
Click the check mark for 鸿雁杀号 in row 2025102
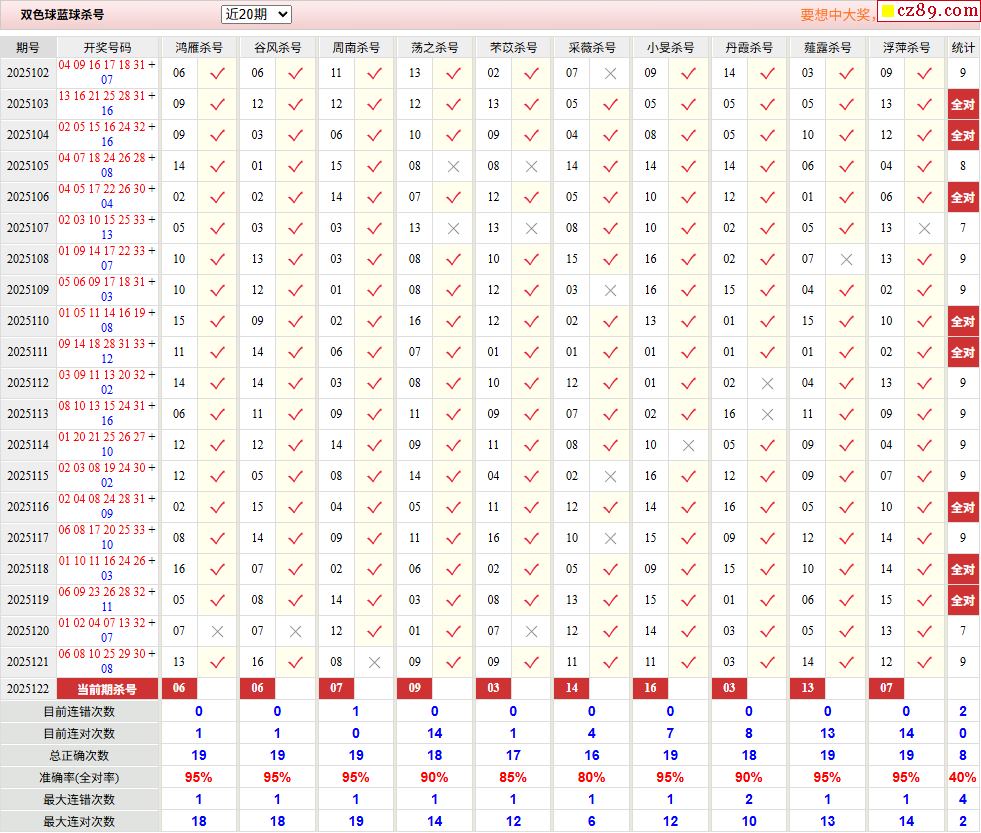[x=217, y=73]
